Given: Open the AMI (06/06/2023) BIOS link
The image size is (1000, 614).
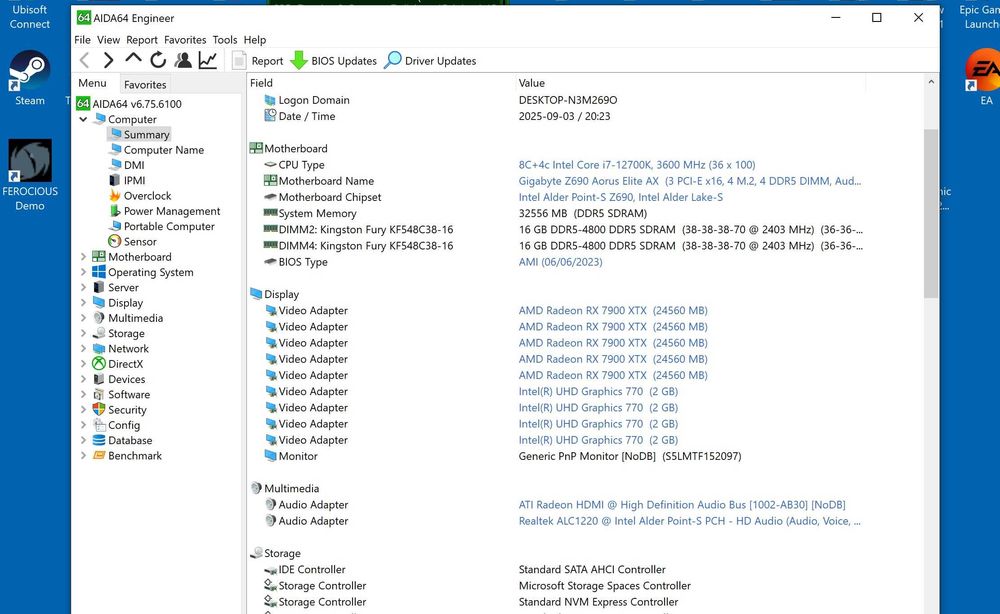Looking at the screenshot, I should click(560, 262).
